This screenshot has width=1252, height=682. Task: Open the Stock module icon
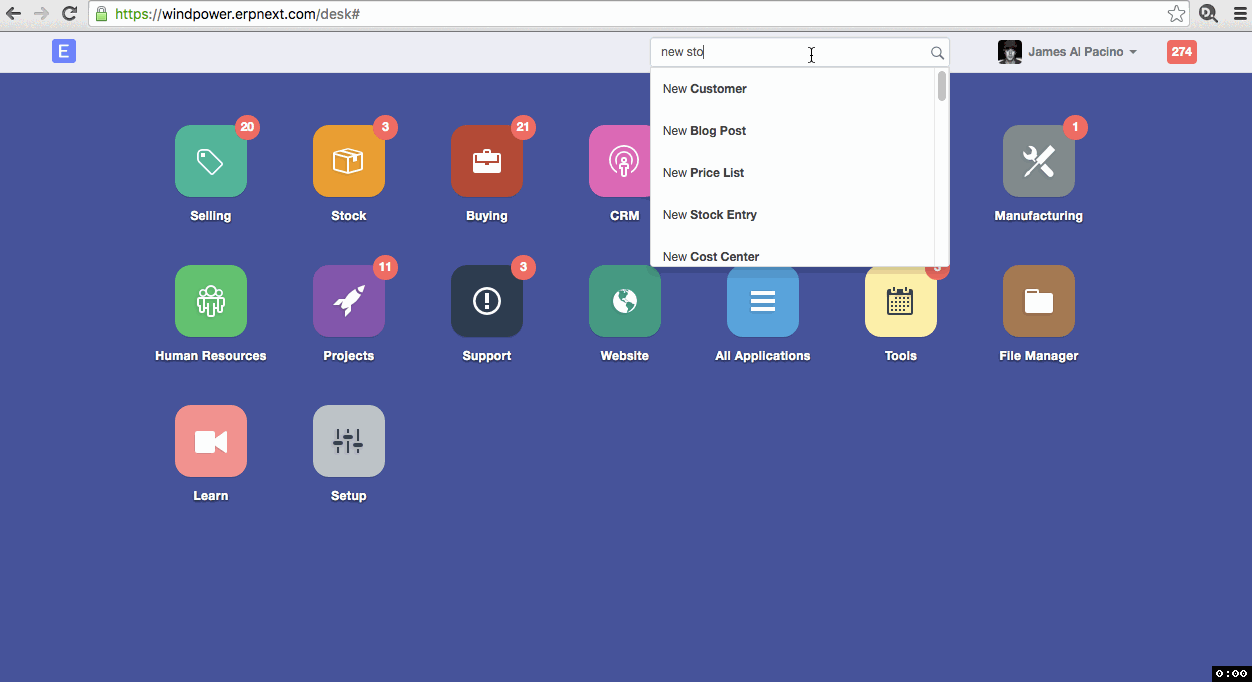tap(348, 161)
